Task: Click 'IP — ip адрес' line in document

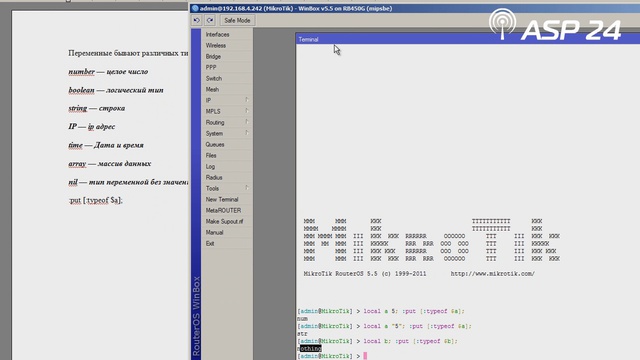Action: (x=92, y=127)
